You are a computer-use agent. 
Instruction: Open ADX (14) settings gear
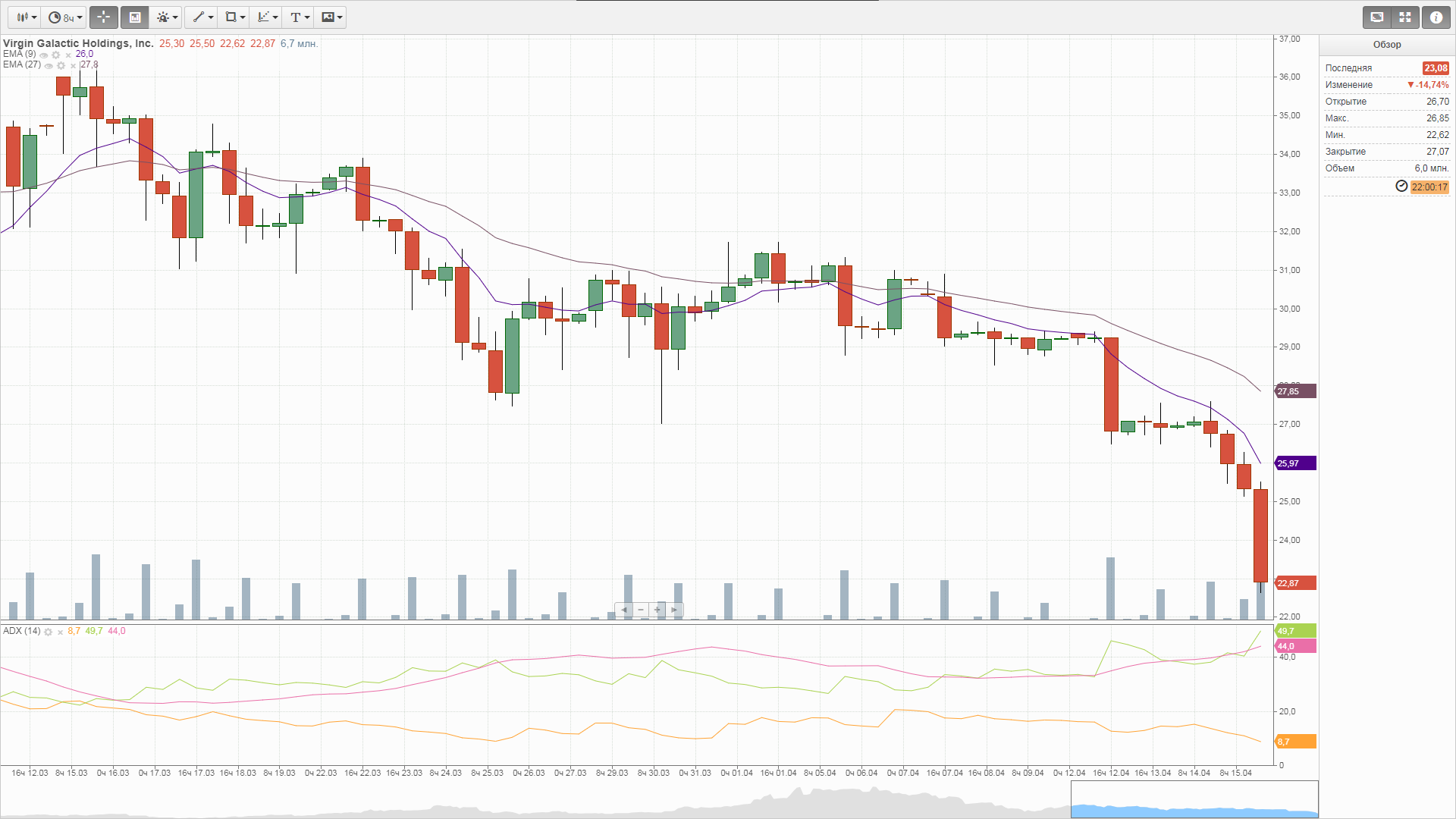(x=49, y=632)
